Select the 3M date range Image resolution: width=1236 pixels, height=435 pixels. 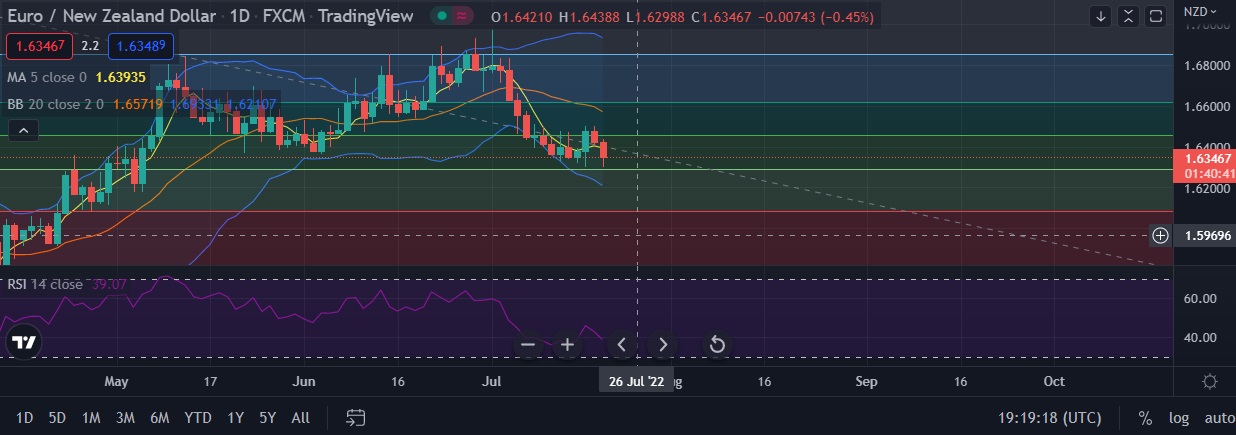pos(125,417)
